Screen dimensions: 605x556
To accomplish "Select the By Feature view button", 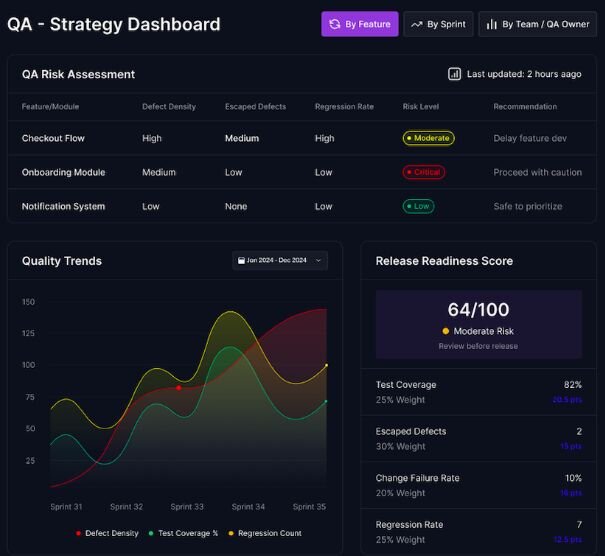I will [359, 24].
